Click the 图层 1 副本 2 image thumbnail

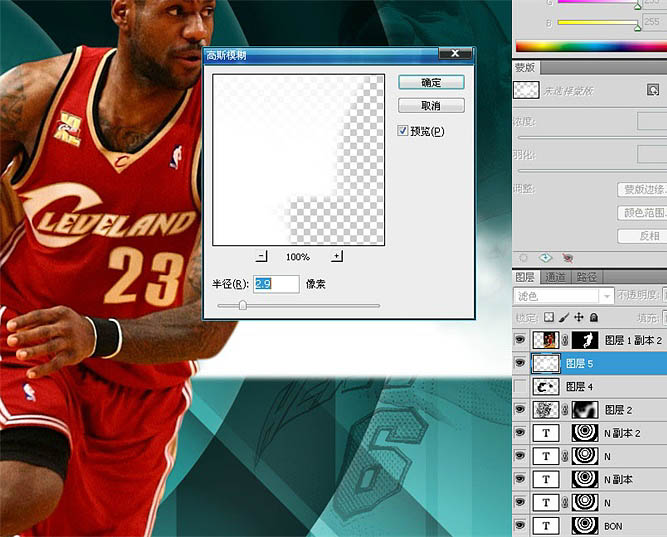(546, 340)
